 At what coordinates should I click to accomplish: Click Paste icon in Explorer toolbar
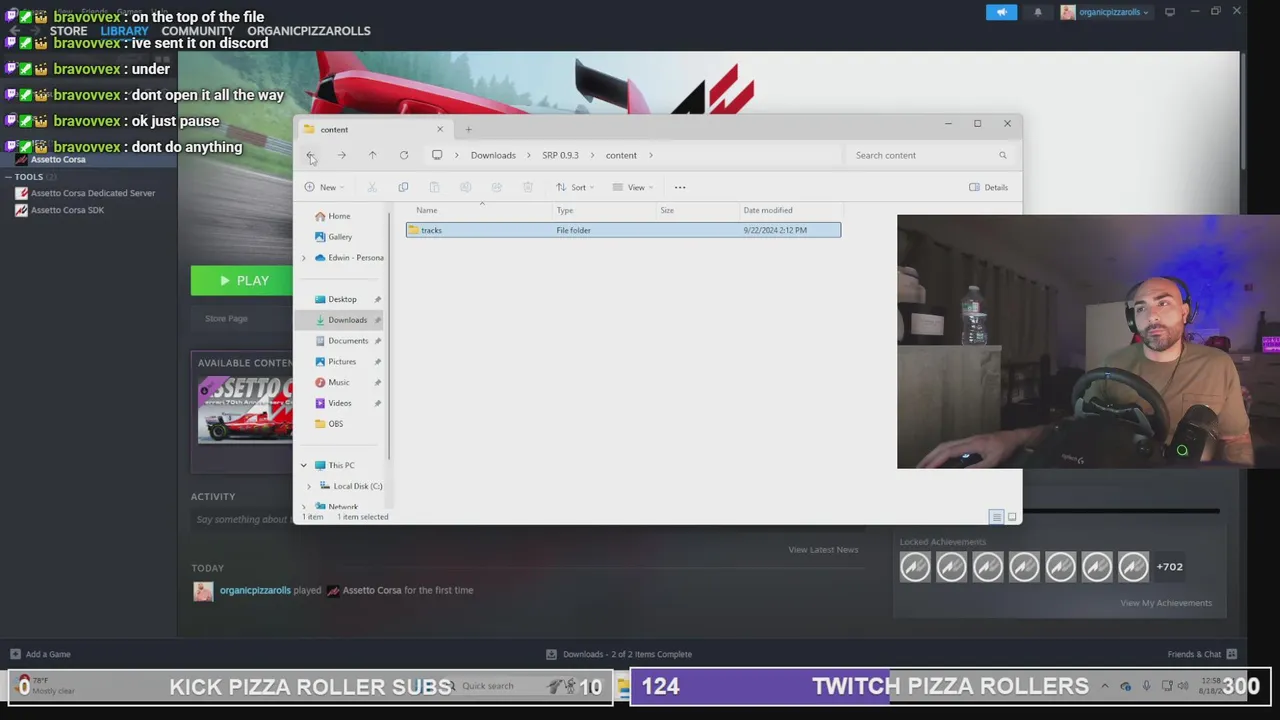(434, 187)
